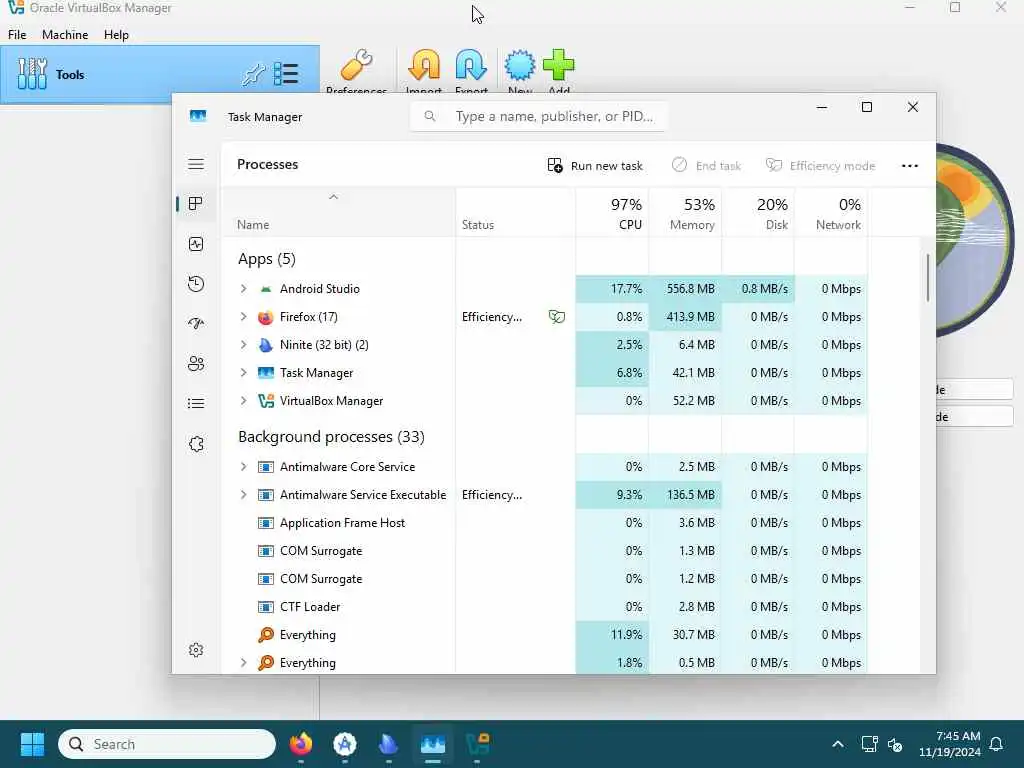Open Startup apps page icon in sidebar

click(x=196, y=323)
